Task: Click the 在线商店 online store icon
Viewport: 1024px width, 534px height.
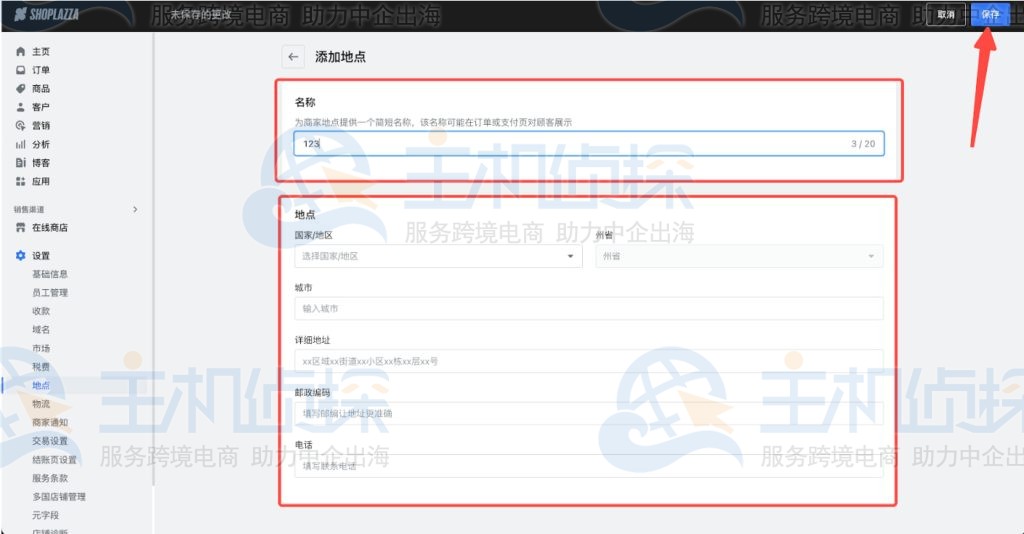Action: coord(20,227)
